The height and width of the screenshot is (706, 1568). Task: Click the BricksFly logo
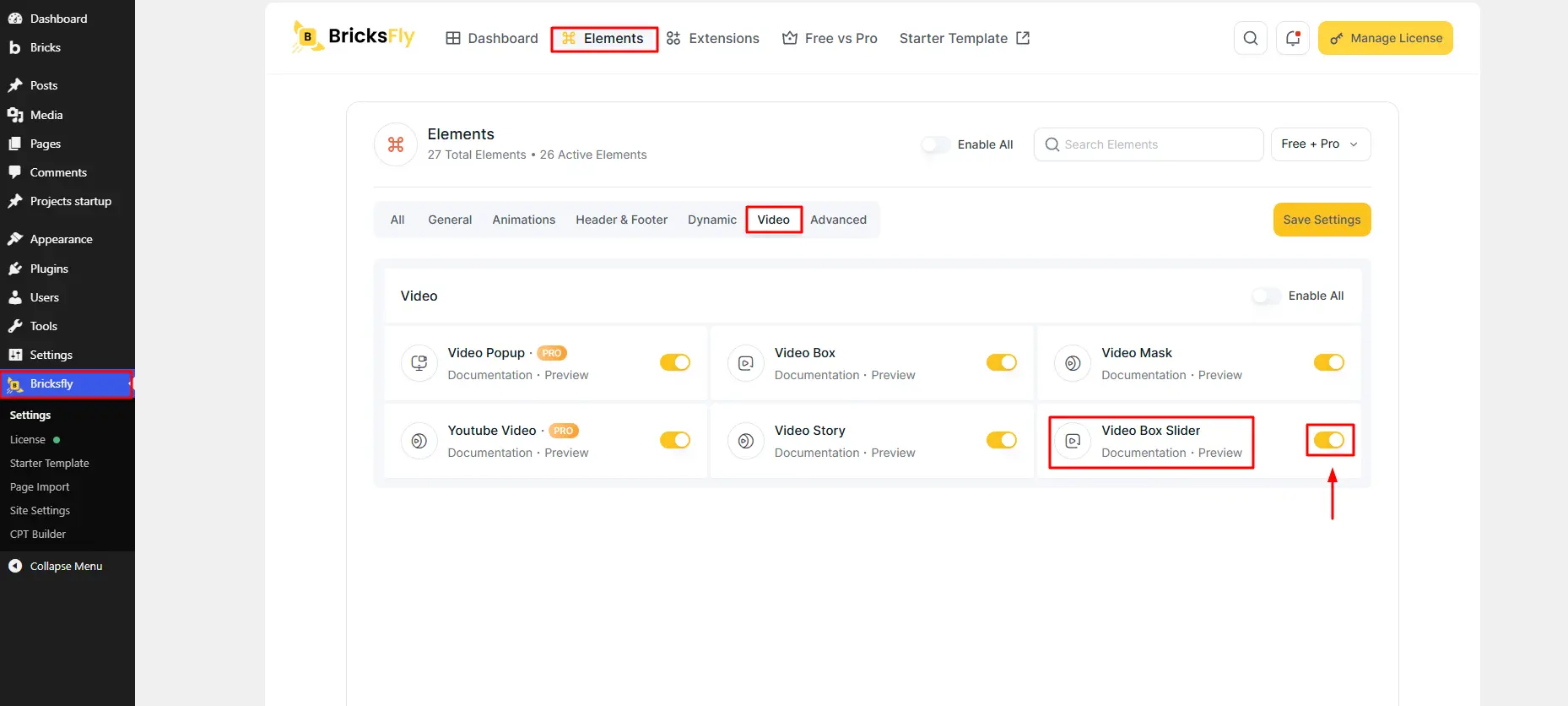click(353, 37)
